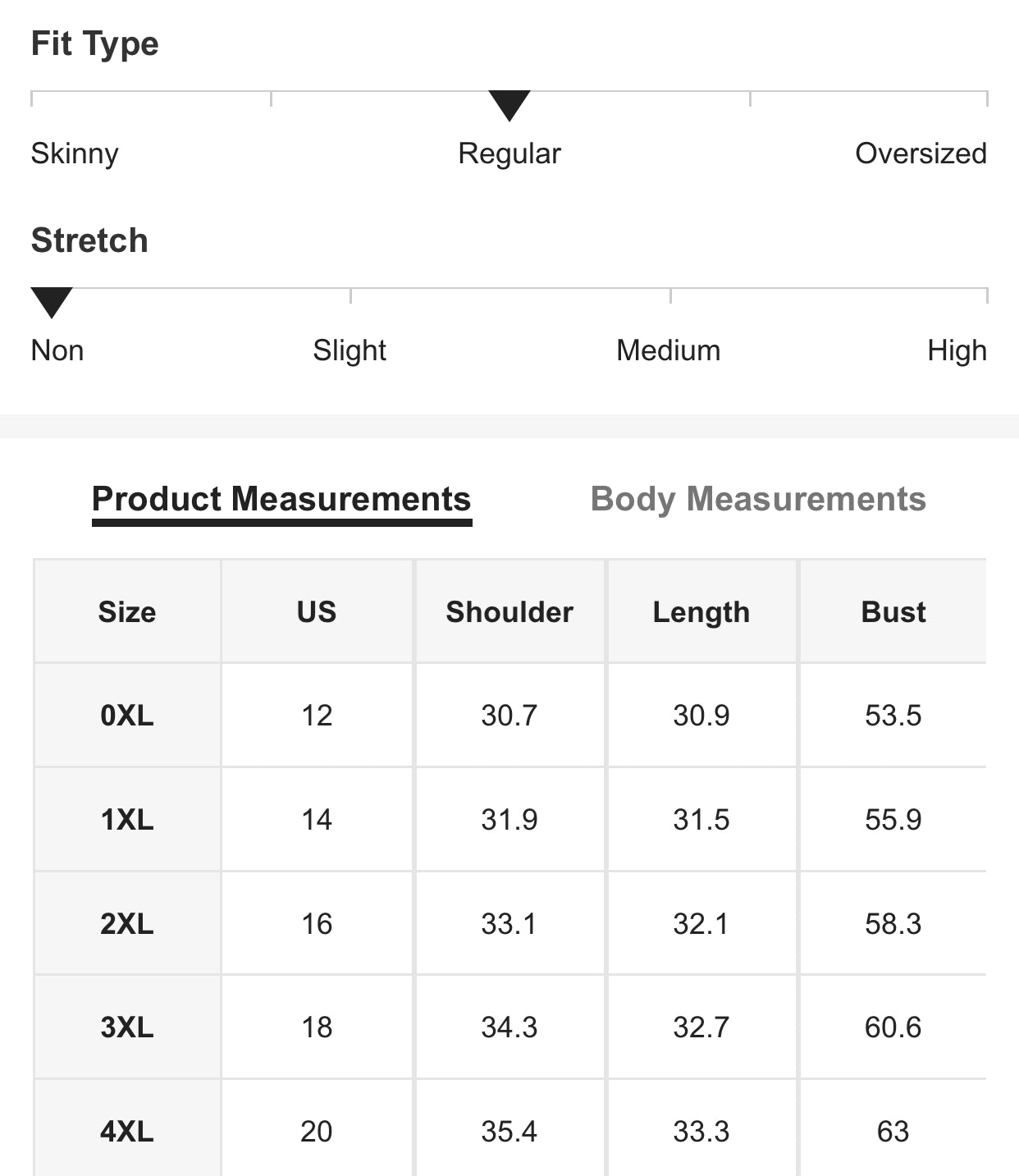Switch to the Body Measurements tab

tap(758, 499)
